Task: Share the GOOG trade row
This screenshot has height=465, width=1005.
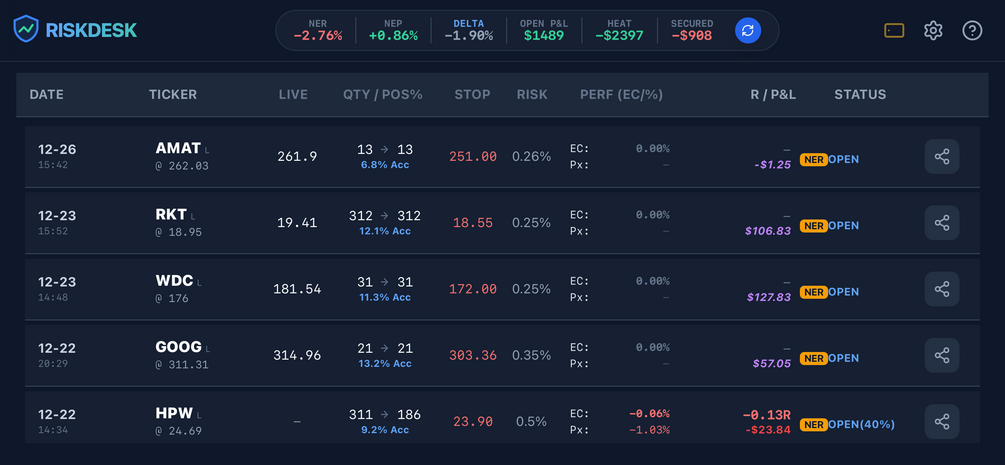Action: click(x=942, y=355)
